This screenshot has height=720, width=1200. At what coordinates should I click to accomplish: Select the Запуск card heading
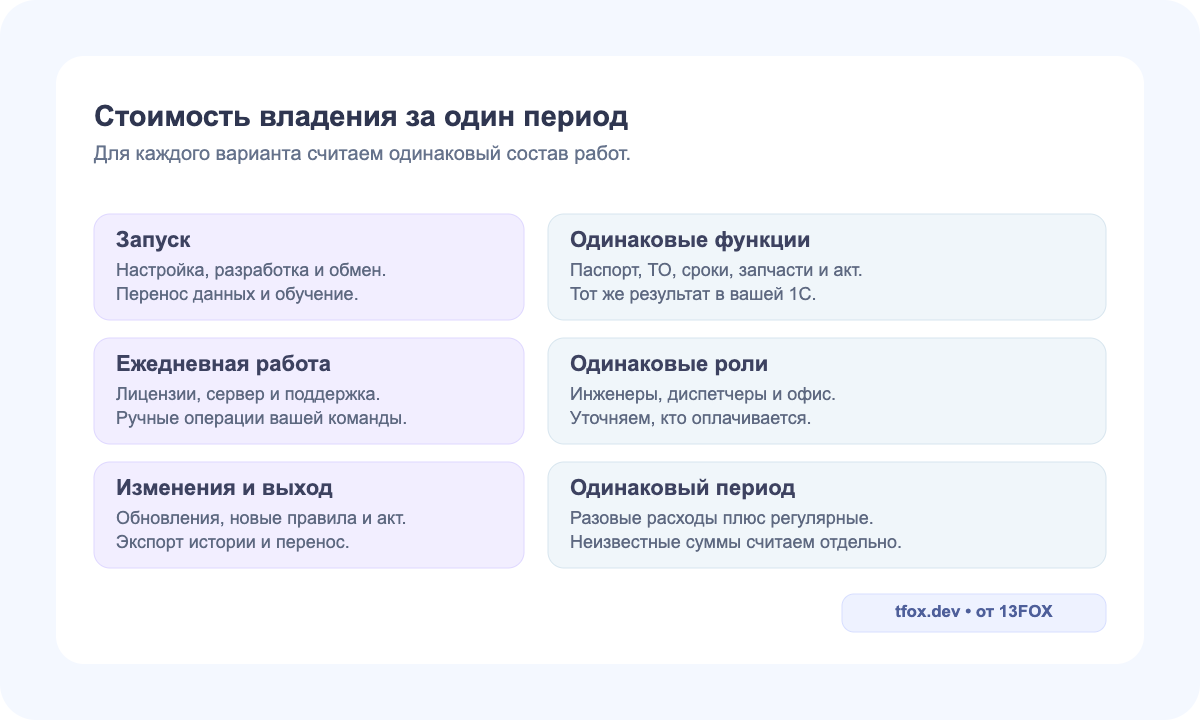[153, 240]
